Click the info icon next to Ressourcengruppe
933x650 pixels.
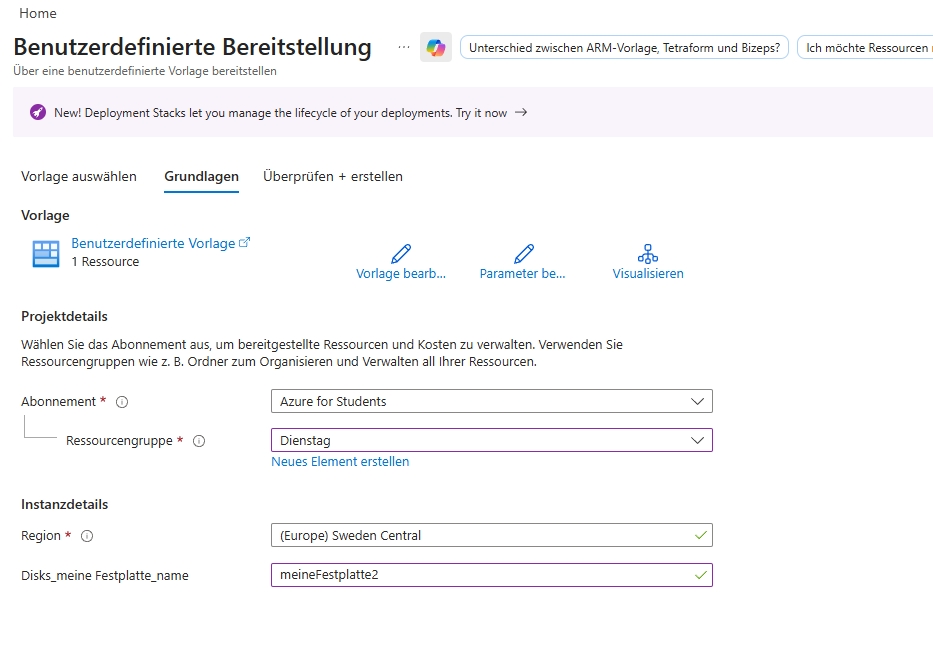pyautogui.click(x=198, y=441)
